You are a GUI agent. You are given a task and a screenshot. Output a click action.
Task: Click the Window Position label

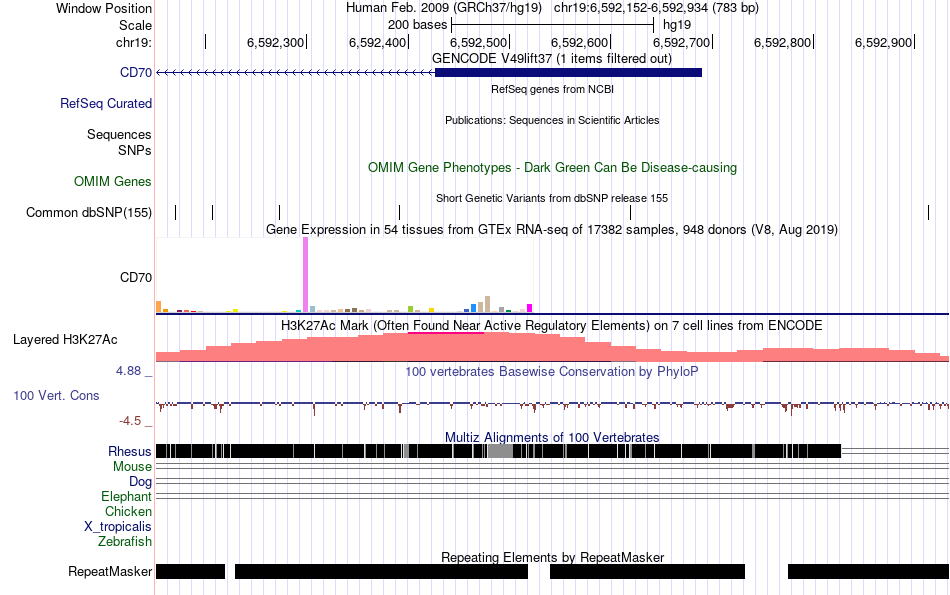coord(104,8)
